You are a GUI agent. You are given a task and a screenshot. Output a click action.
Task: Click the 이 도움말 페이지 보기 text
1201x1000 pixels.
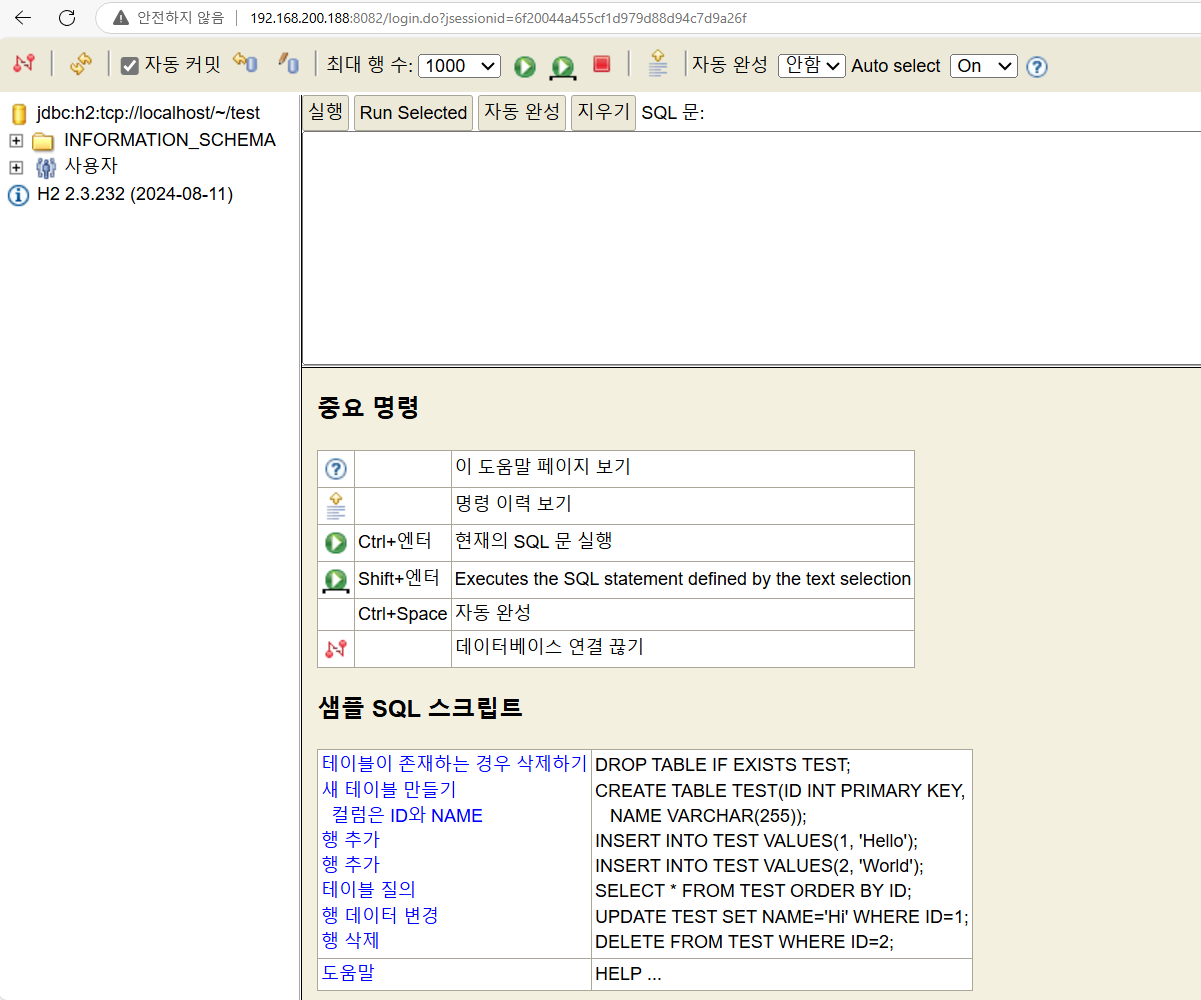[543, 467]
